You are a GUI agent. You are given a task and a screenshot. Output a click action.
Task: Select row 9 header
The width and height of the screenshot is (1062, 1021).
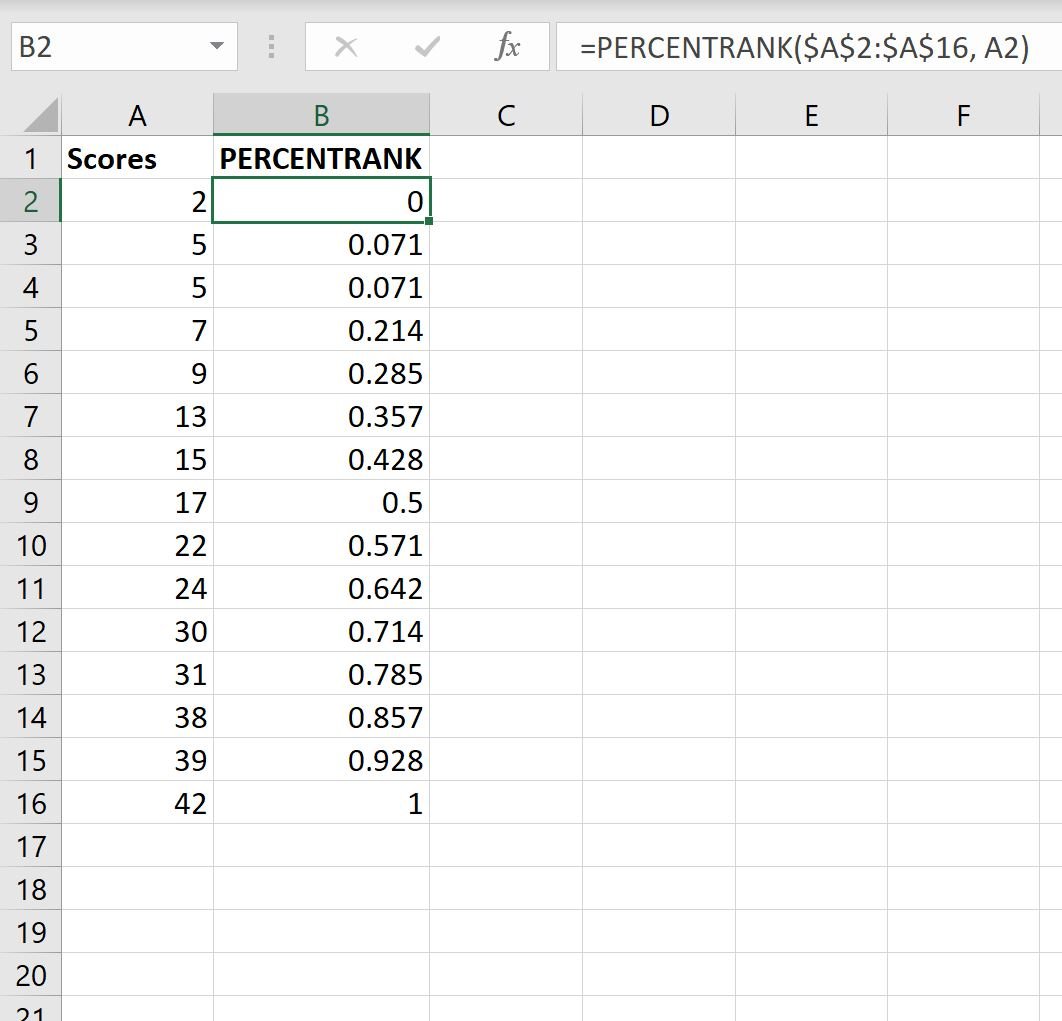[30, 501]
